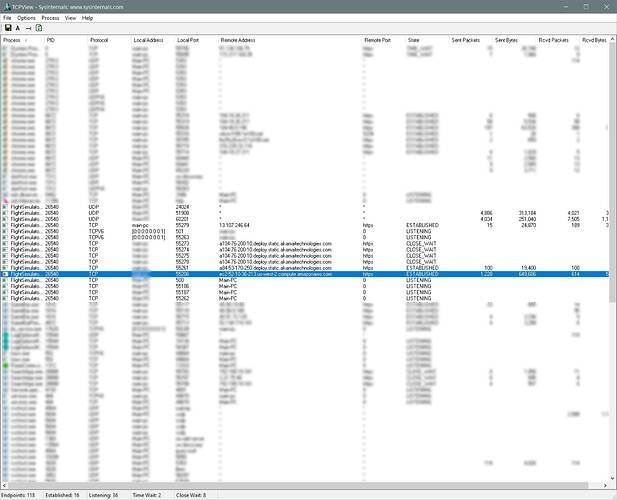Click the horizontal scrollbar right arrow
The height and width of the screenshot is (500, 617).
[606, 485]
